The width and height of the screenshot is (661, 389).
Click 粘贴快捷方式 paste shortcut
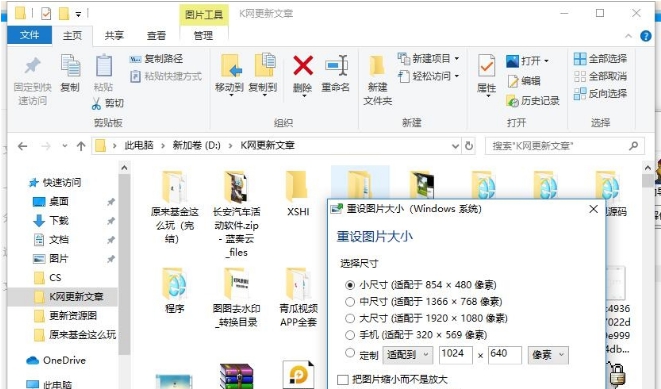[x=166, y=76]
